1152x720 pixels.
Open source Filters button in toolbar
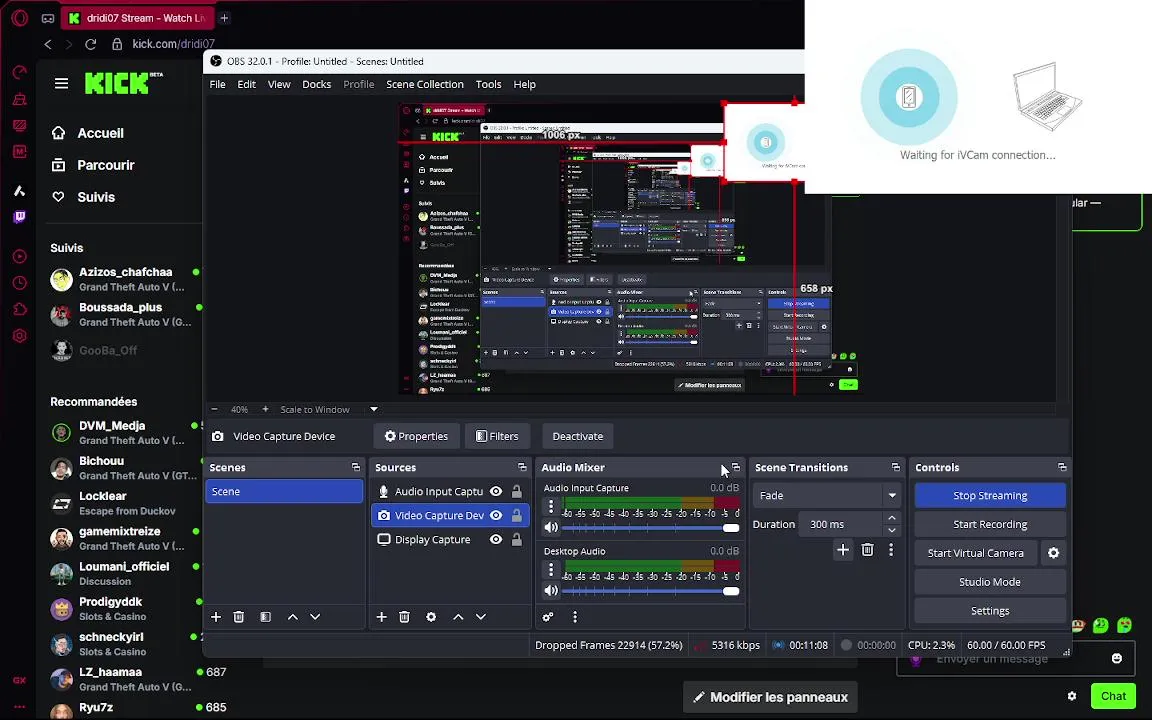pos(497,436)
